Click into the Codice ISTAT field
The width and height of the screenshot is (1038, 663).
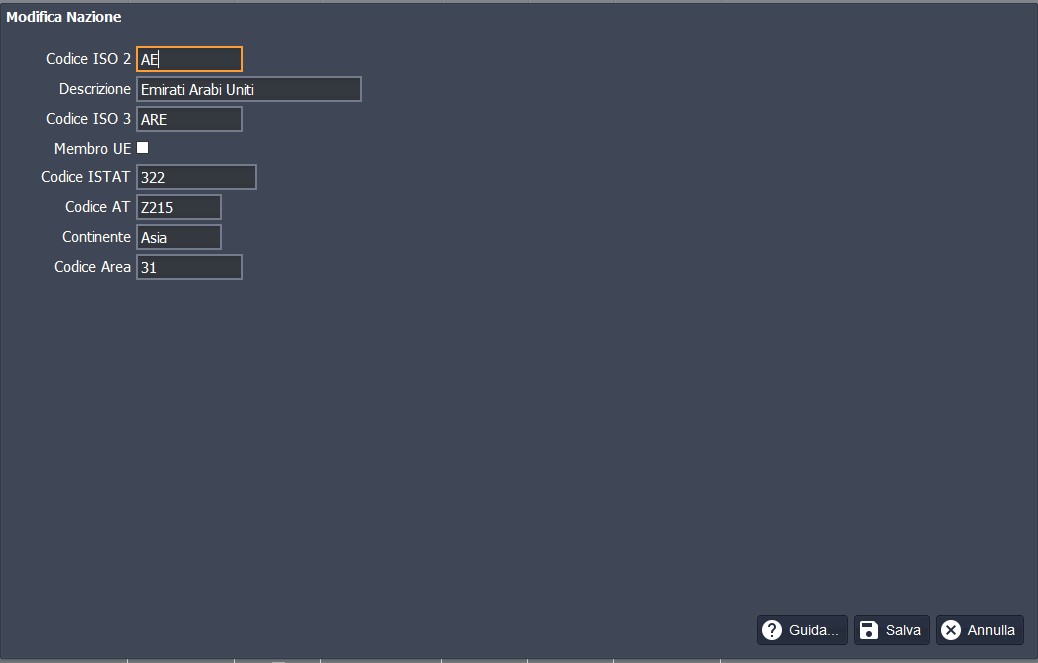point(196,178)
